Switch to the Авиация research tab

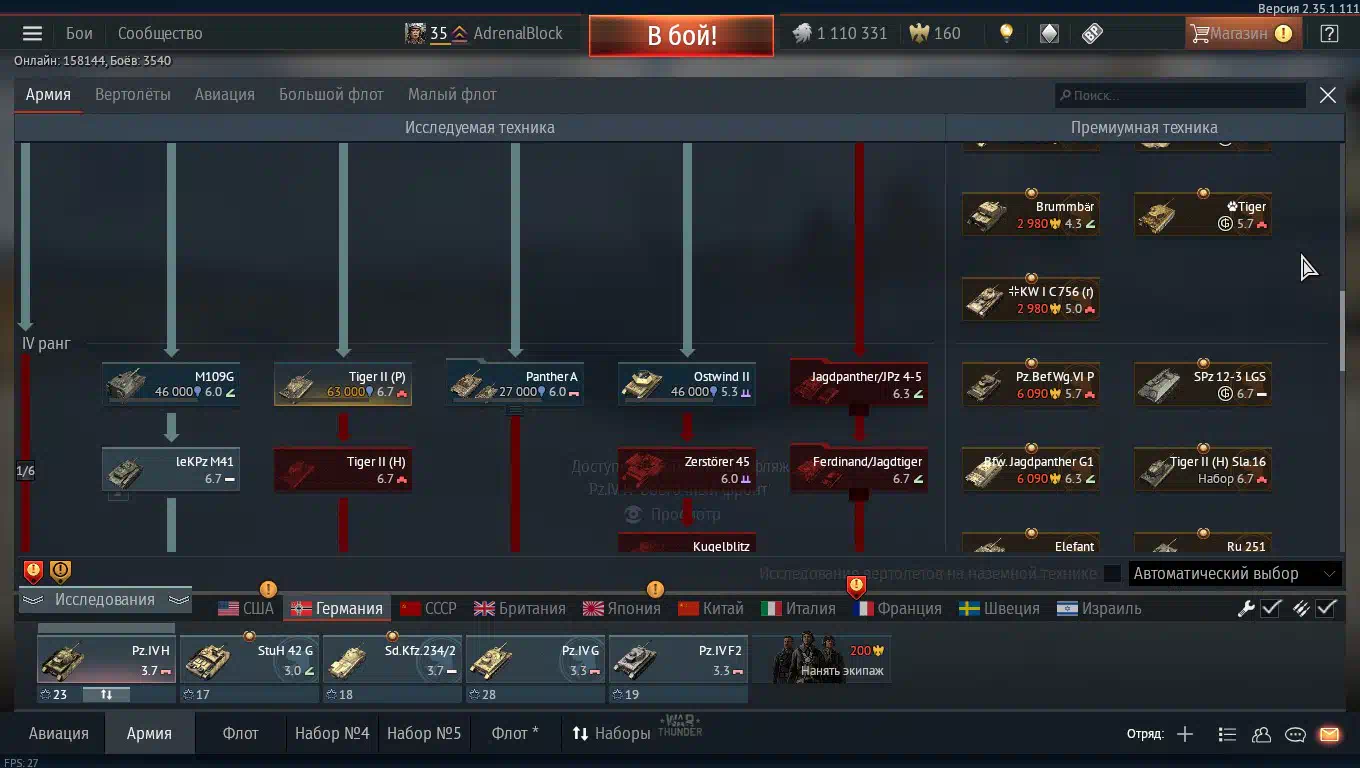click(x=224, y=95)
